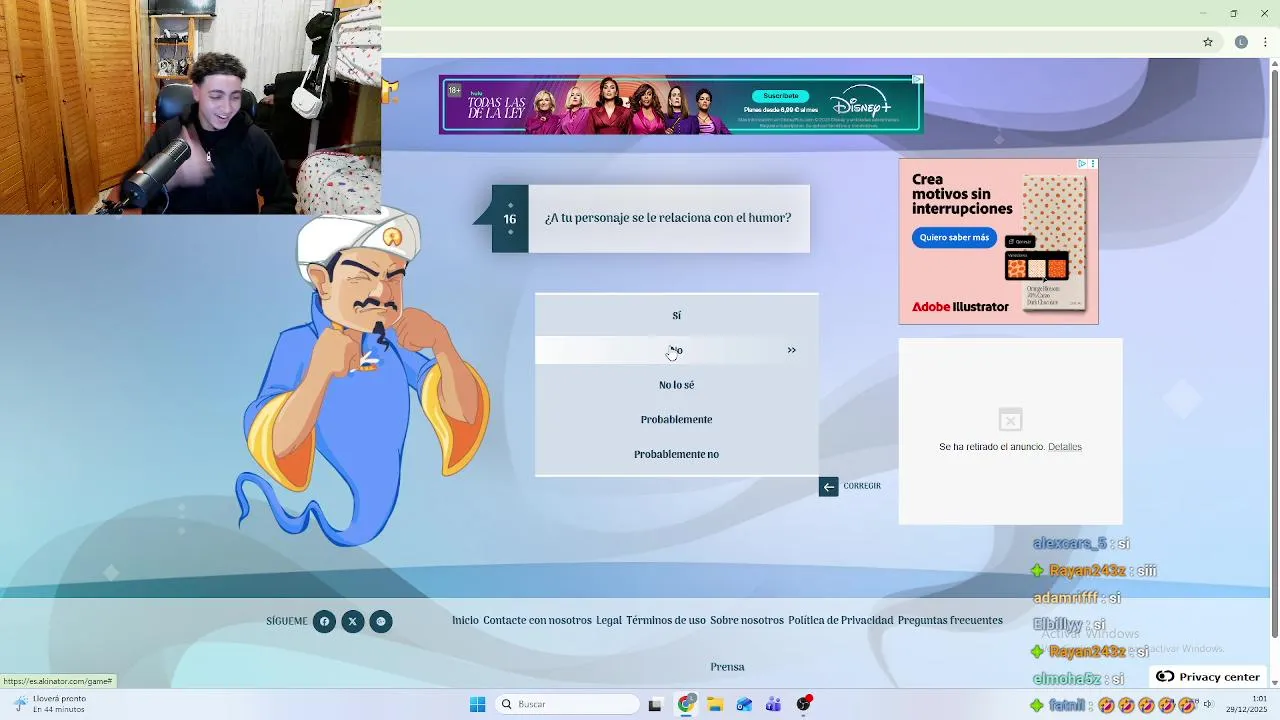
Task: Click the volume icon in system tray
Action: coord(1207,704)
